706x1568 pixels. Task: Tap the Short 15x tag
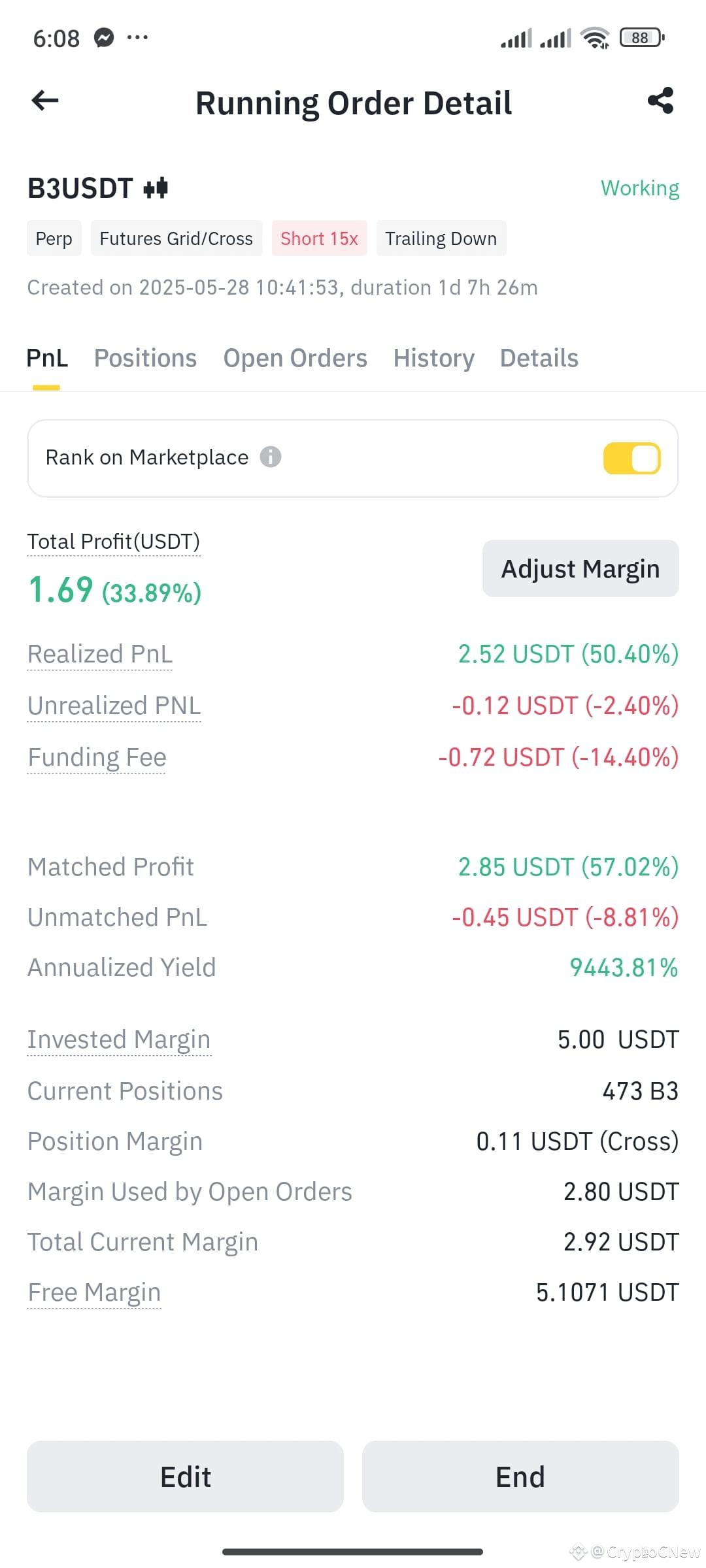click(x=319, y=238)
